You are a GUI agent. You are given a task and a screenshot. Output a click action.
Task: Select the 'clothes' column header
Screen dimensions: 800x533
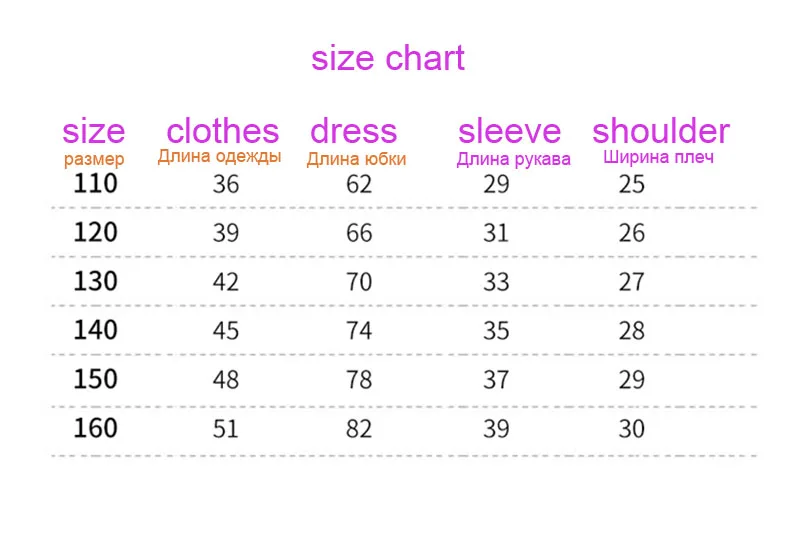(223, 131)
